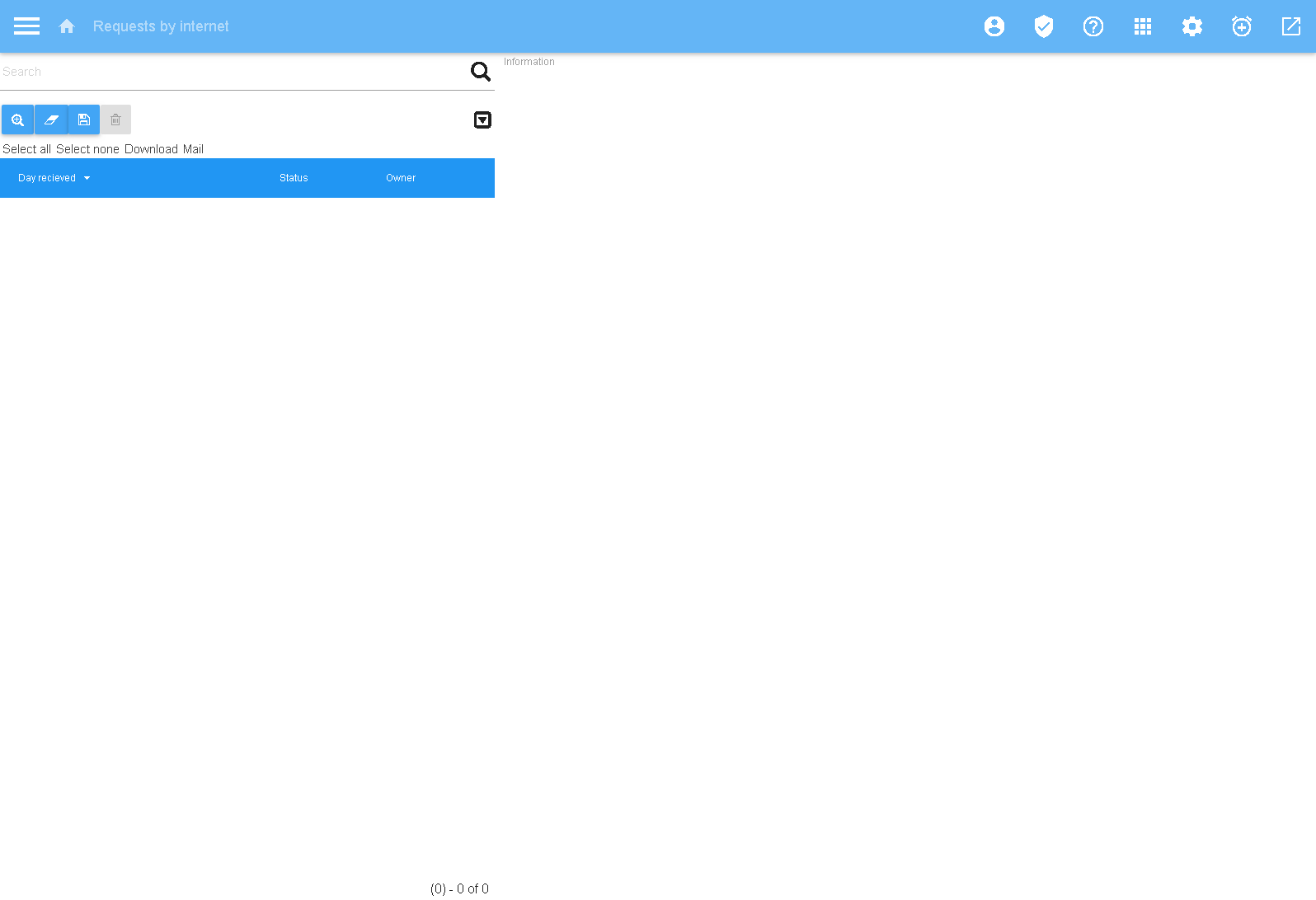Open in new window icon

coord(1291,26)
